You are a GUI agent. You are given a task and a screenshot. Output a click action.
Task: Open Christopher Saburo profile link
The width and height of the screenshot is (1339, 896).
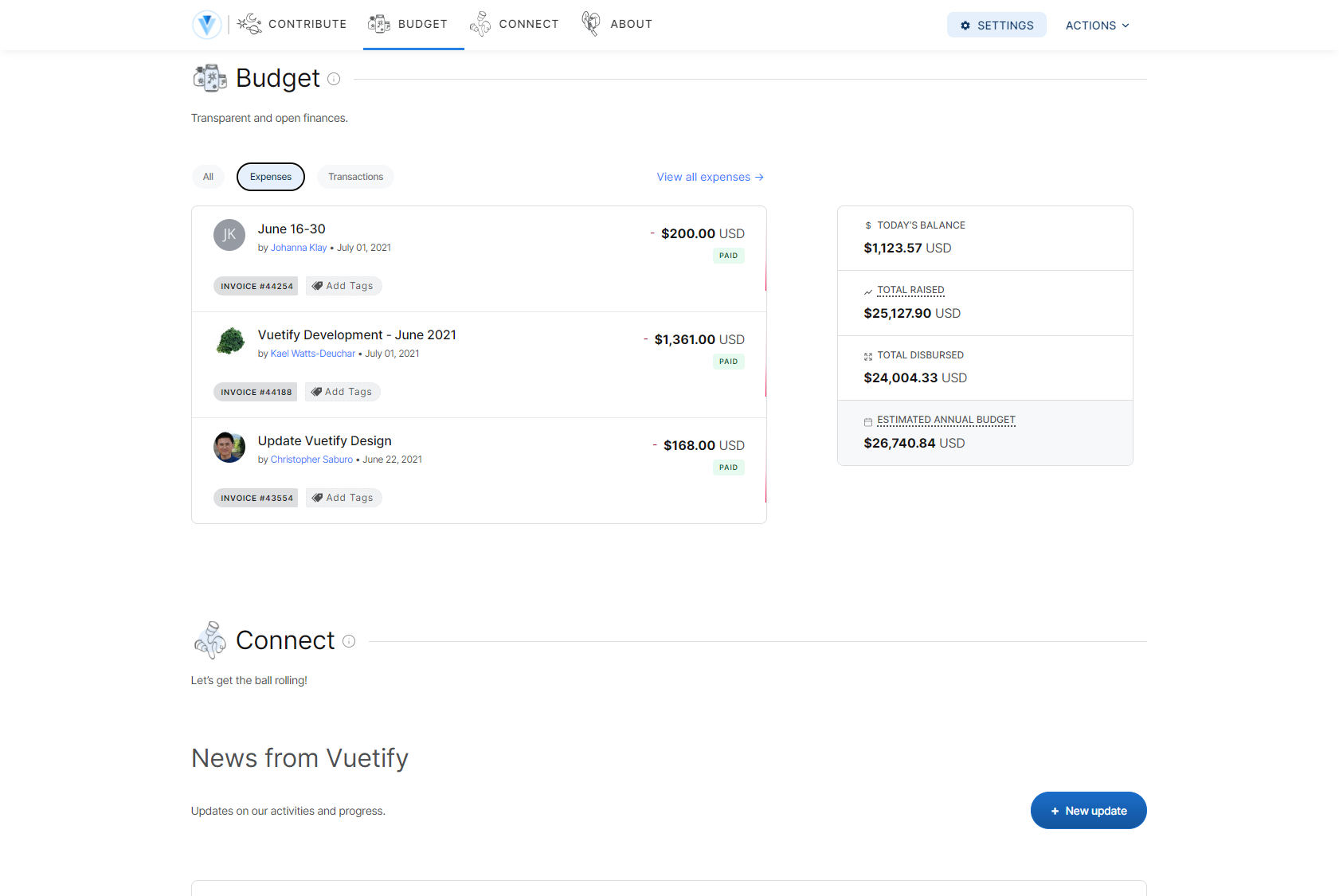click(311, 460)
